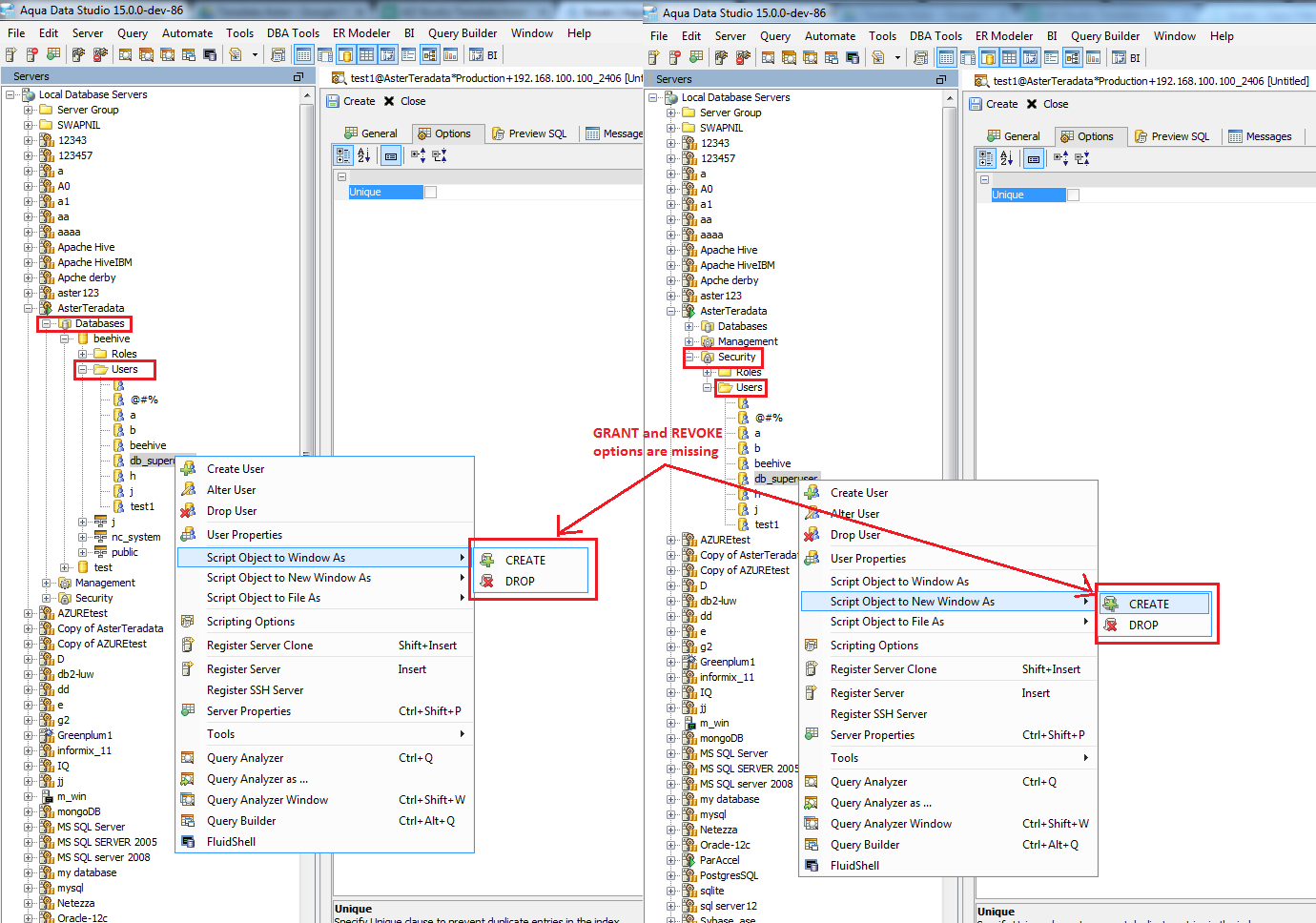Click Servers panel restore icon in left window
Viewport: 1316px width, 923px height.
tap(298, 76)
